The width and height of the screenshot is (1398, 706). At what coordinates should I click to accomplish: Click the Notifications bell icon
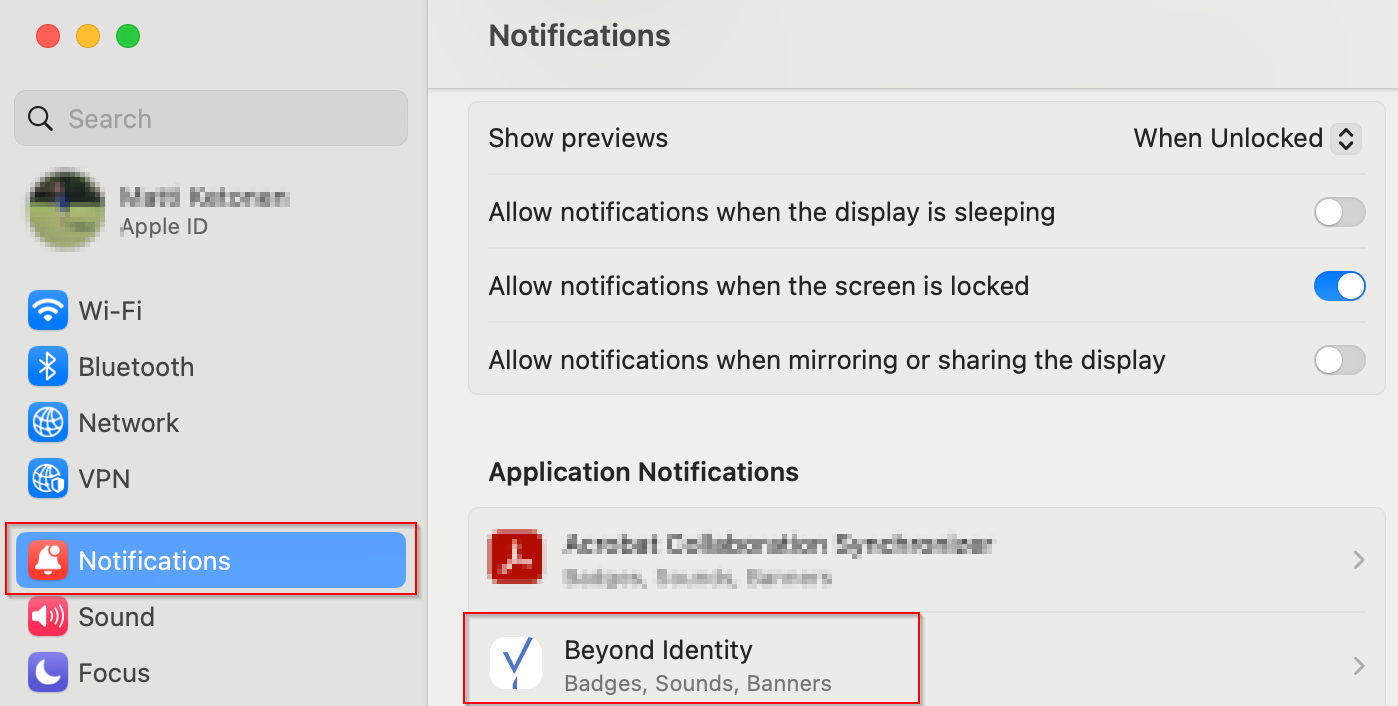[x=47, y=561]
